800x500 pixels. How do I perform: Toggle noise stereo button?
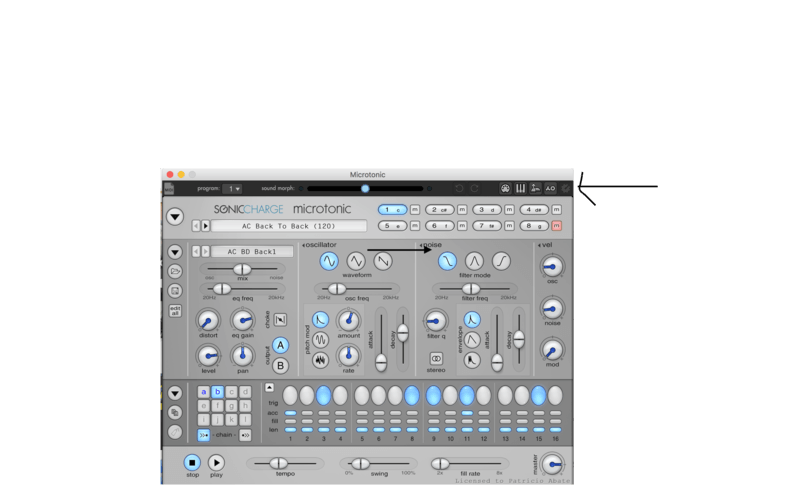pos(436,359)
